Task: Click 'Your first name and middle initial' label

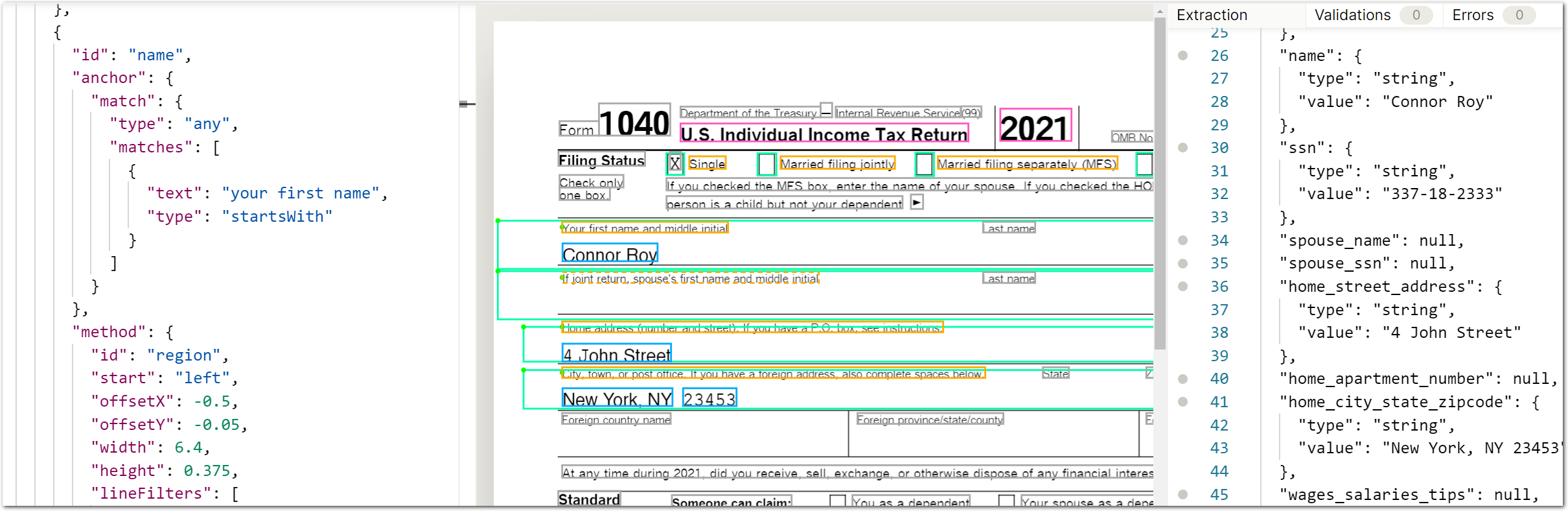Action: coord(645,228)
